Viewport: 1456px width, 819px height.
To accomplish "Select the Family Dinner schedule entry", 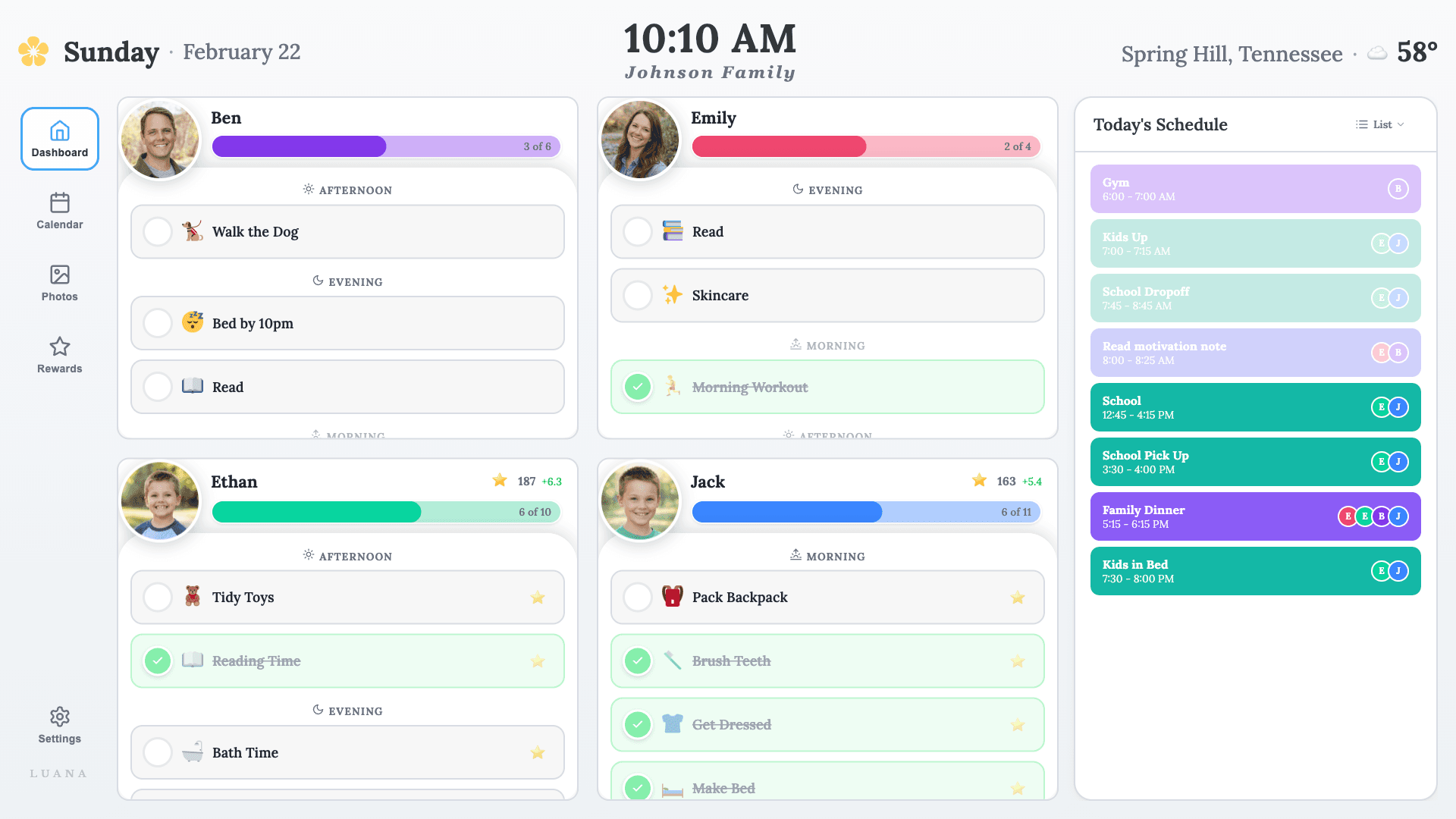I will point(1255,516).
